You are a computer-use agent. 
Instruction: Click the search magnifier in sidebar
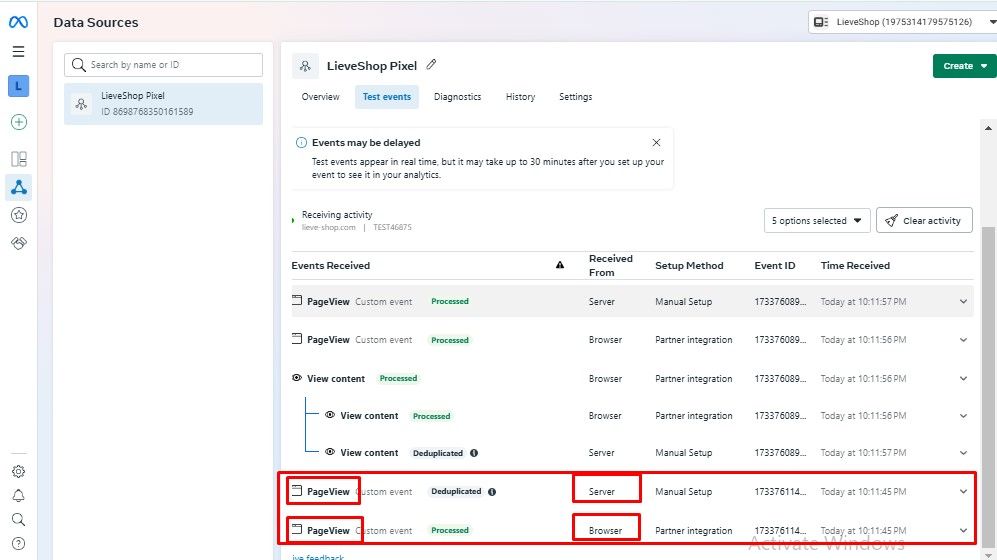pyautogui.click(x=18, y=520)
